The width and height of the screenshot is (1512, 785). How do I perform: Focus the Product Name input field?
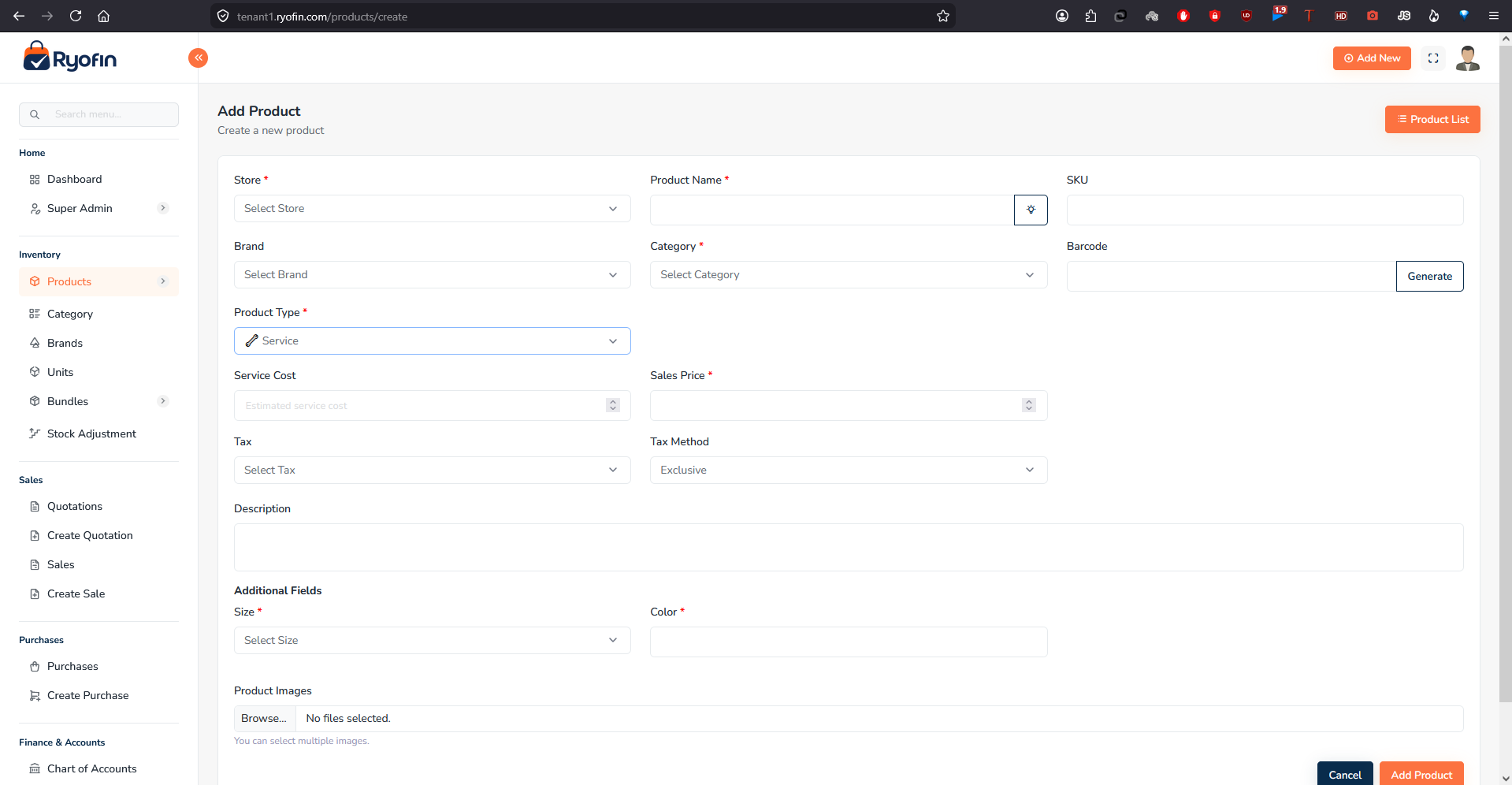pos(832,210)
